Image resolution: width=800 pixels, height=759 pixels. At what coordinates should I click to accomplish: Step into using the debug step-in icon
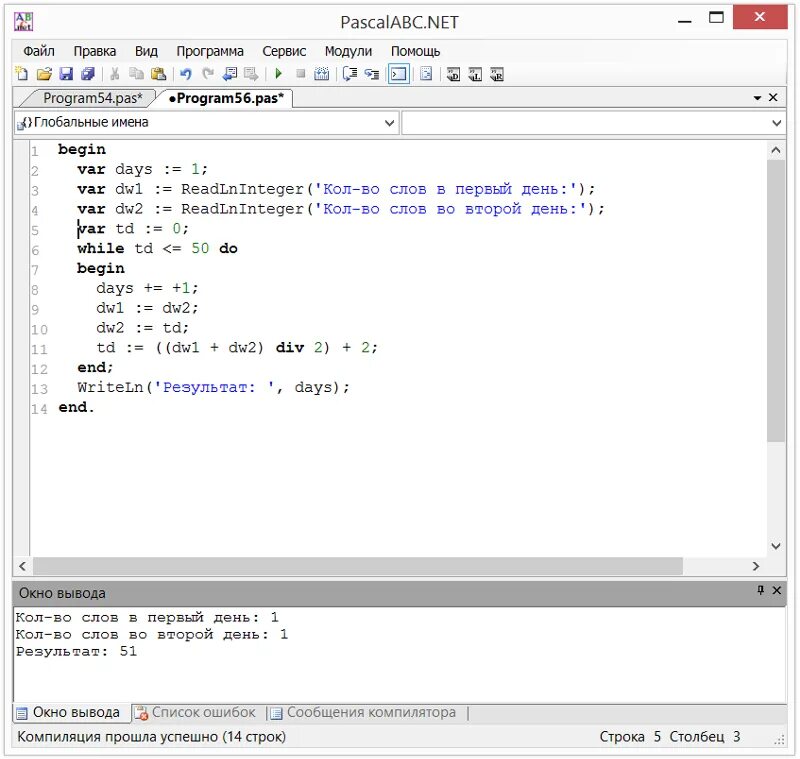(371, 74)
